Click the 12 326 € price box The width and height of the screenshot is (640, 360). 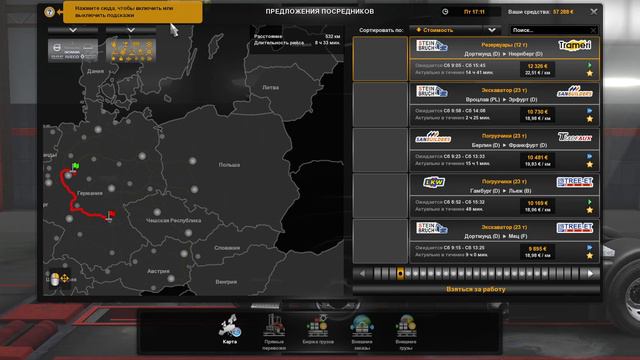[537, 69]
